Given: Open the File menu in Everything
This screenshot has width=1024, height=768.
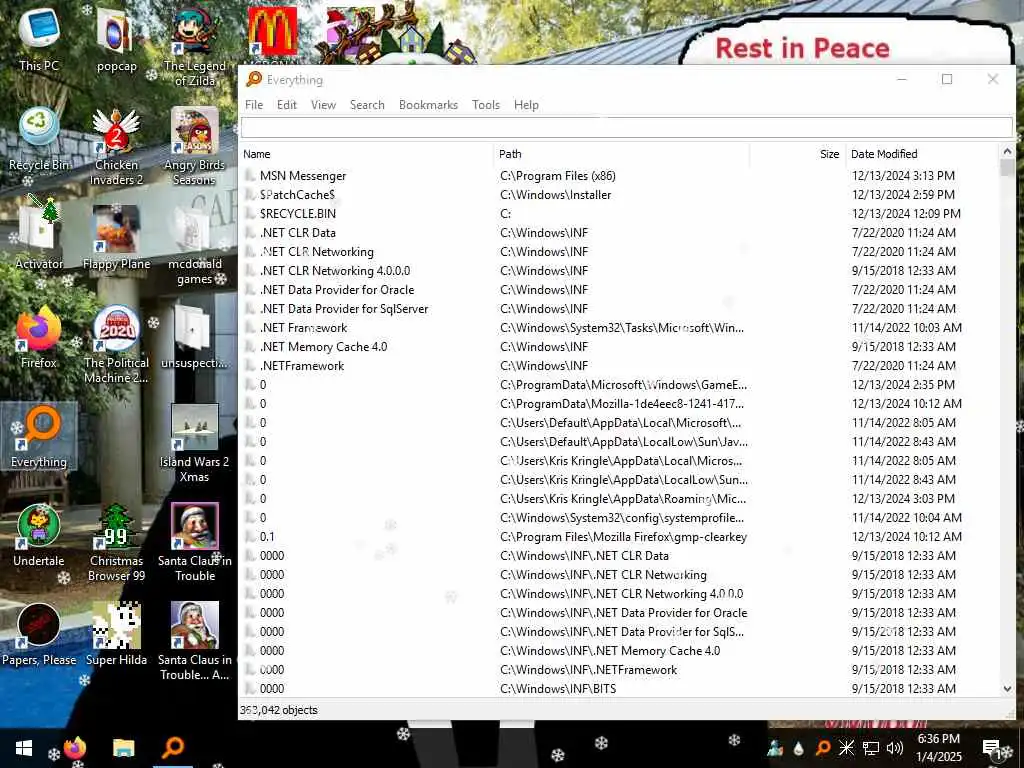Looking at the screenshot, I should coord(254,104).
